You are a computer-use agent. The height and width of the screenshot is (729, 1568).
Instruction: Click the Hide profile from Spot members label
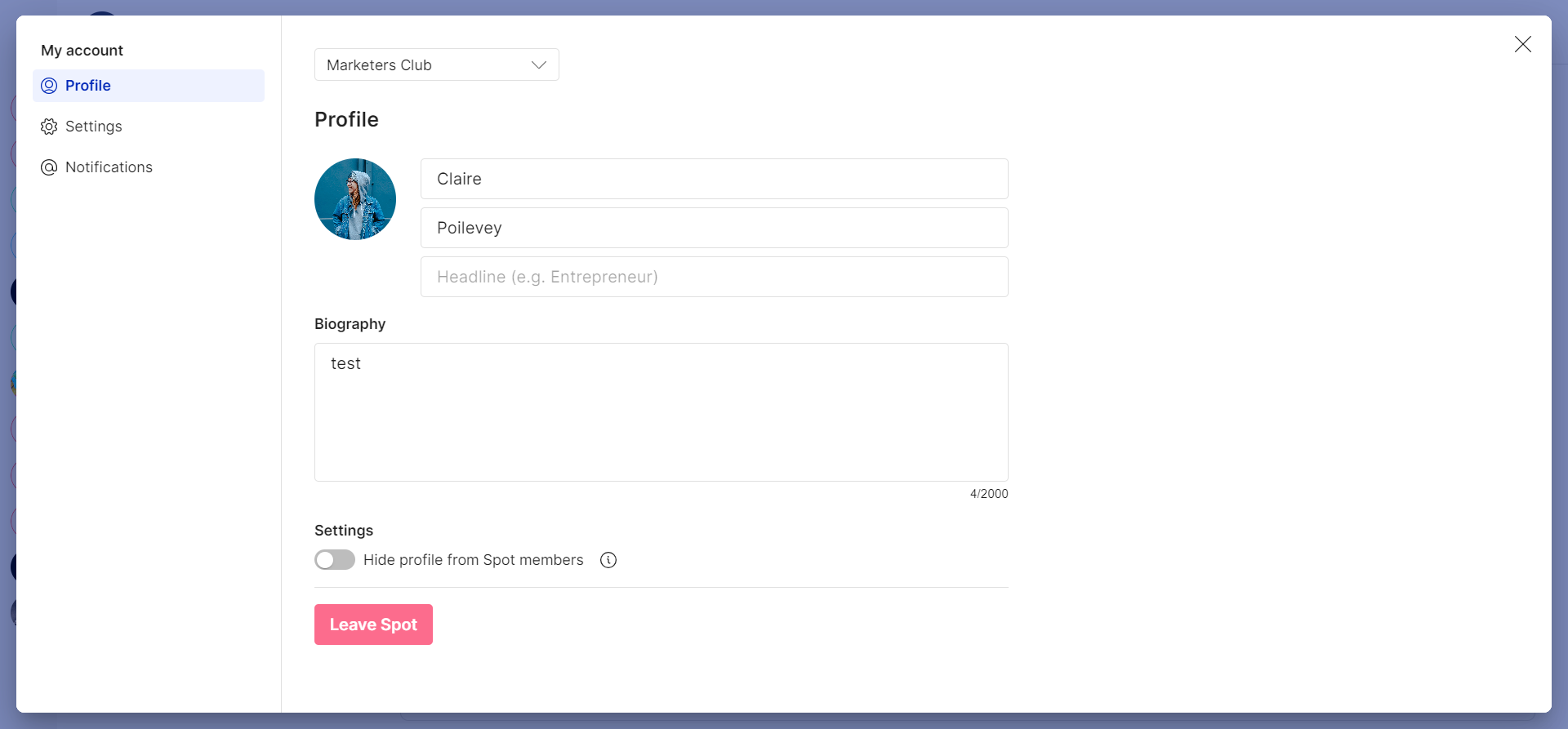(x=473, y=560)
